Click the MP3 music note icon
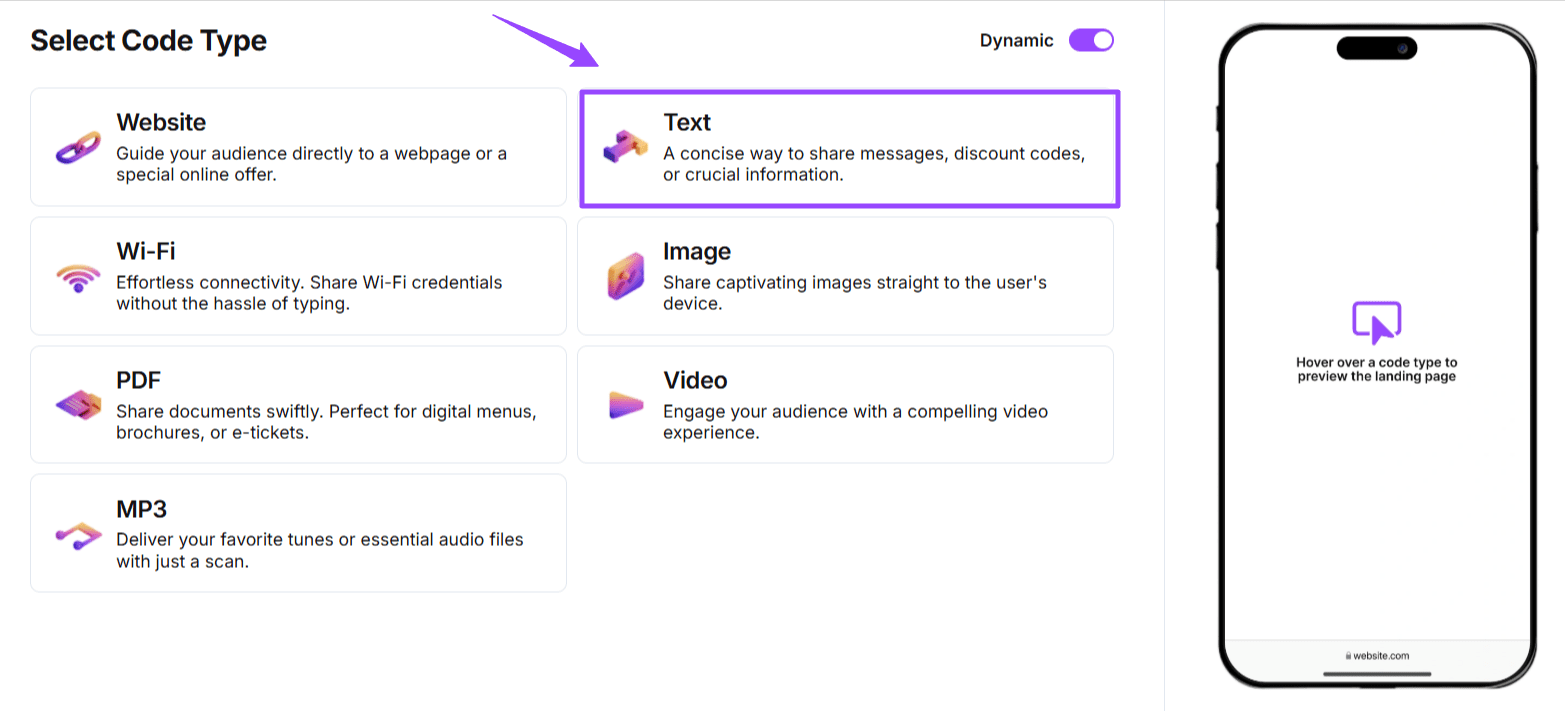The image size is (1565, 711). coord(78,534)
